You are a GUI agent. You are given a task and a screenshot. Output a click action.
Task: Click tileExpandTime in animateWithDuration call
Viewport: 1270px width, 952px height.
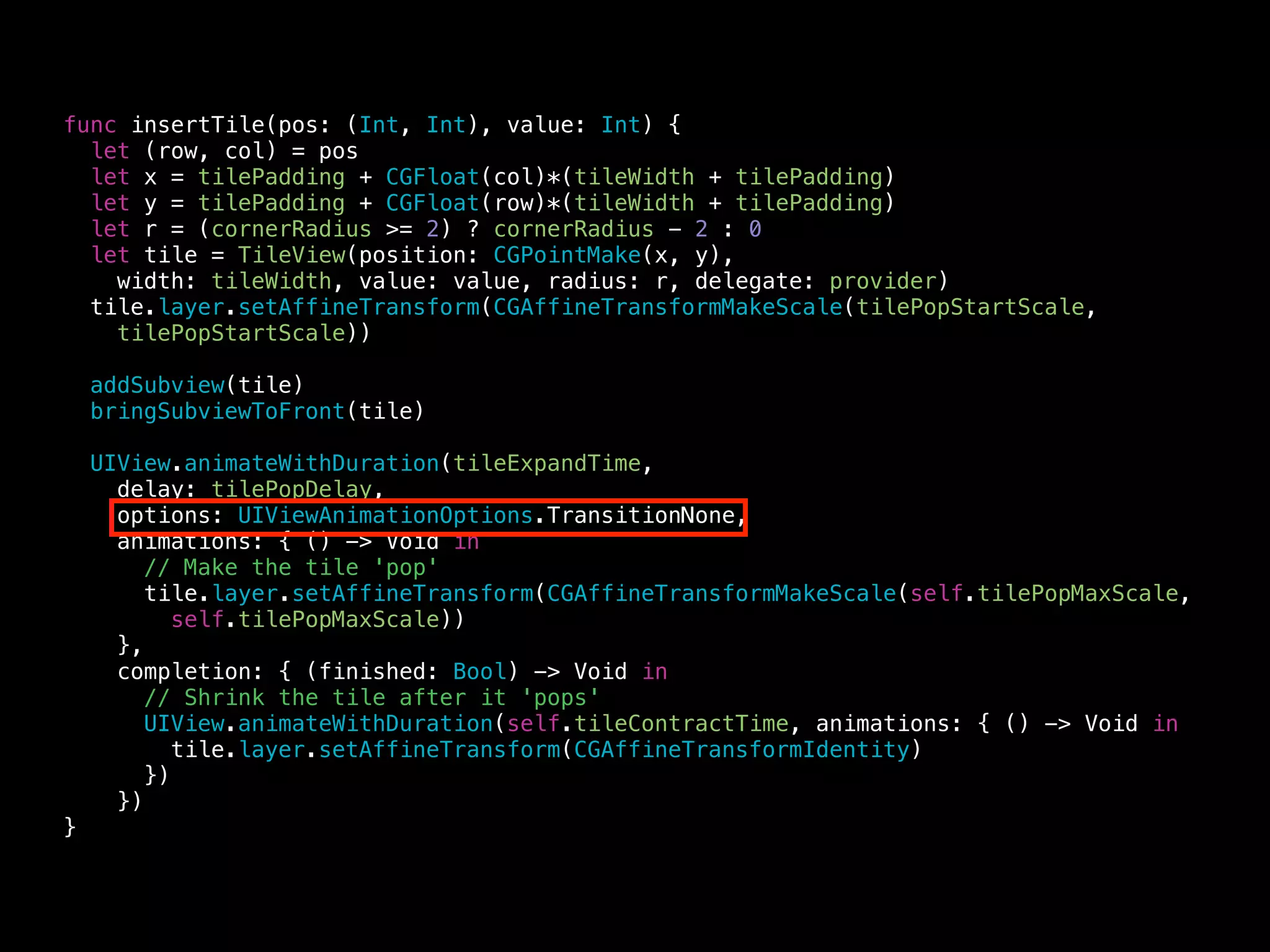547,464
